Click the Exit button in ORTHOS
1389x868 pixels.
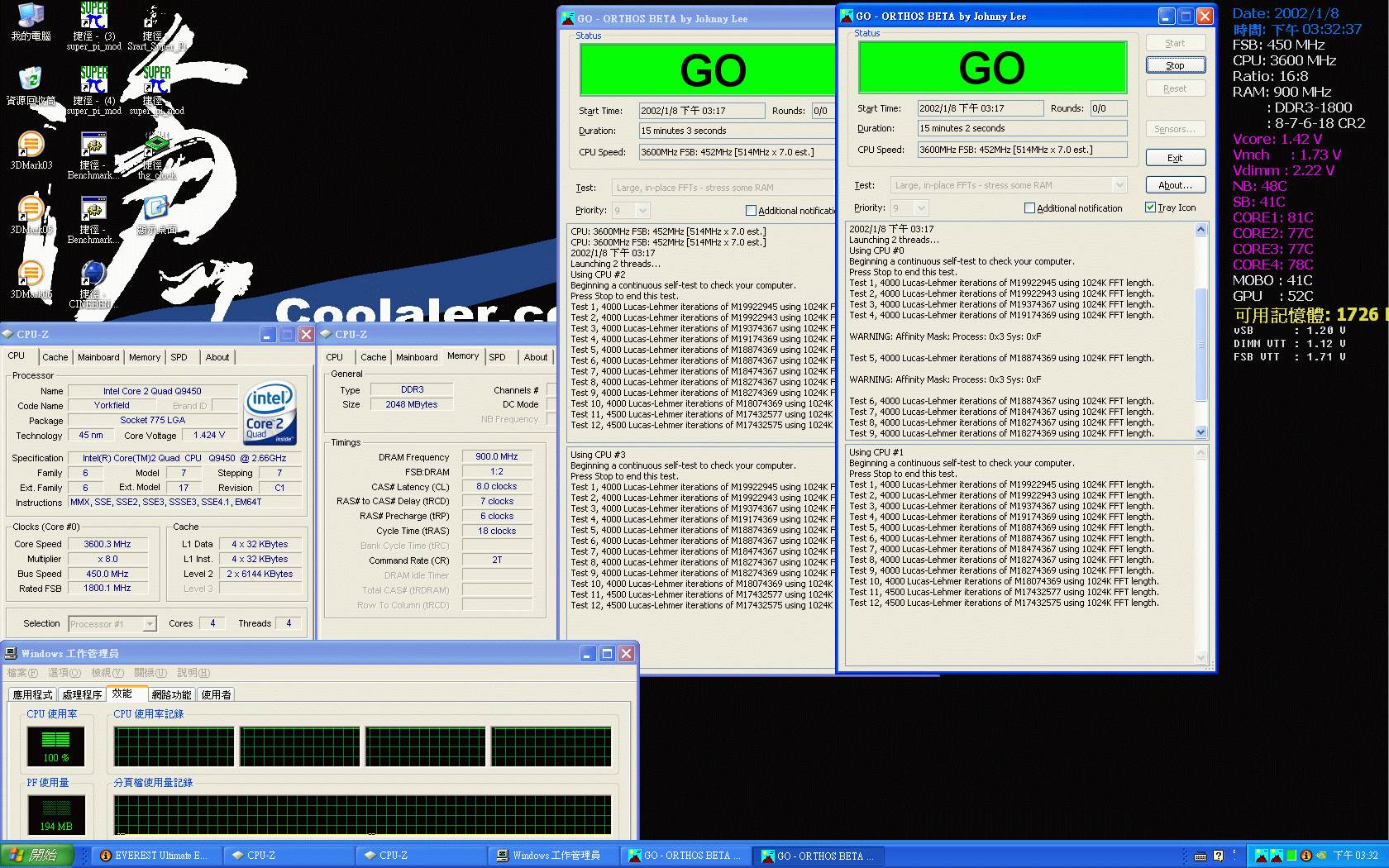pos(1175,158)
